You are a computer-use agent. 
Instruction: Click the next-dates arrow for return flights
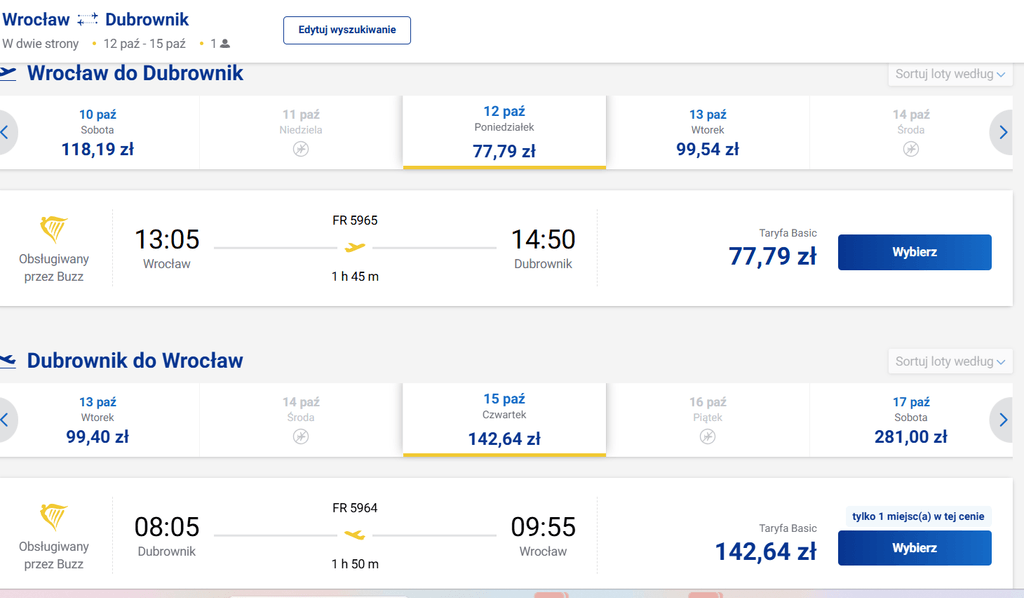pos(1004,420)
